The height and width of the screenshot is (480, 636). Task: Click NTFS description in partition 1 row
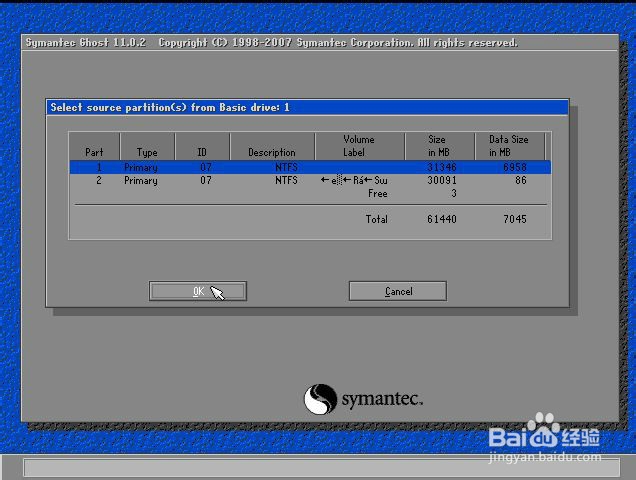[286, 167]
